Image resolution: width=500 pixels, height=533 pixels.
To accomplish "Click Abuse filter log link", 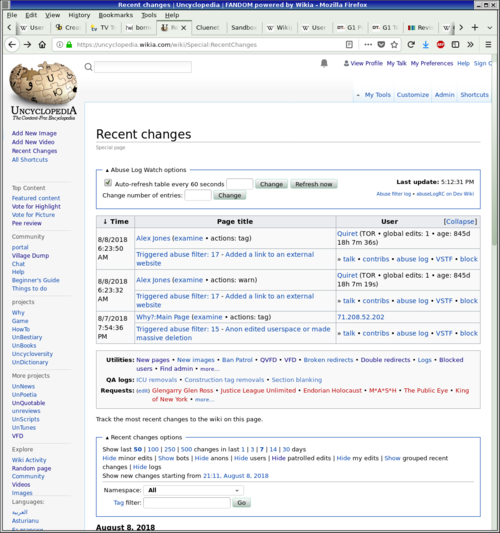I will (x=394, y=194).
